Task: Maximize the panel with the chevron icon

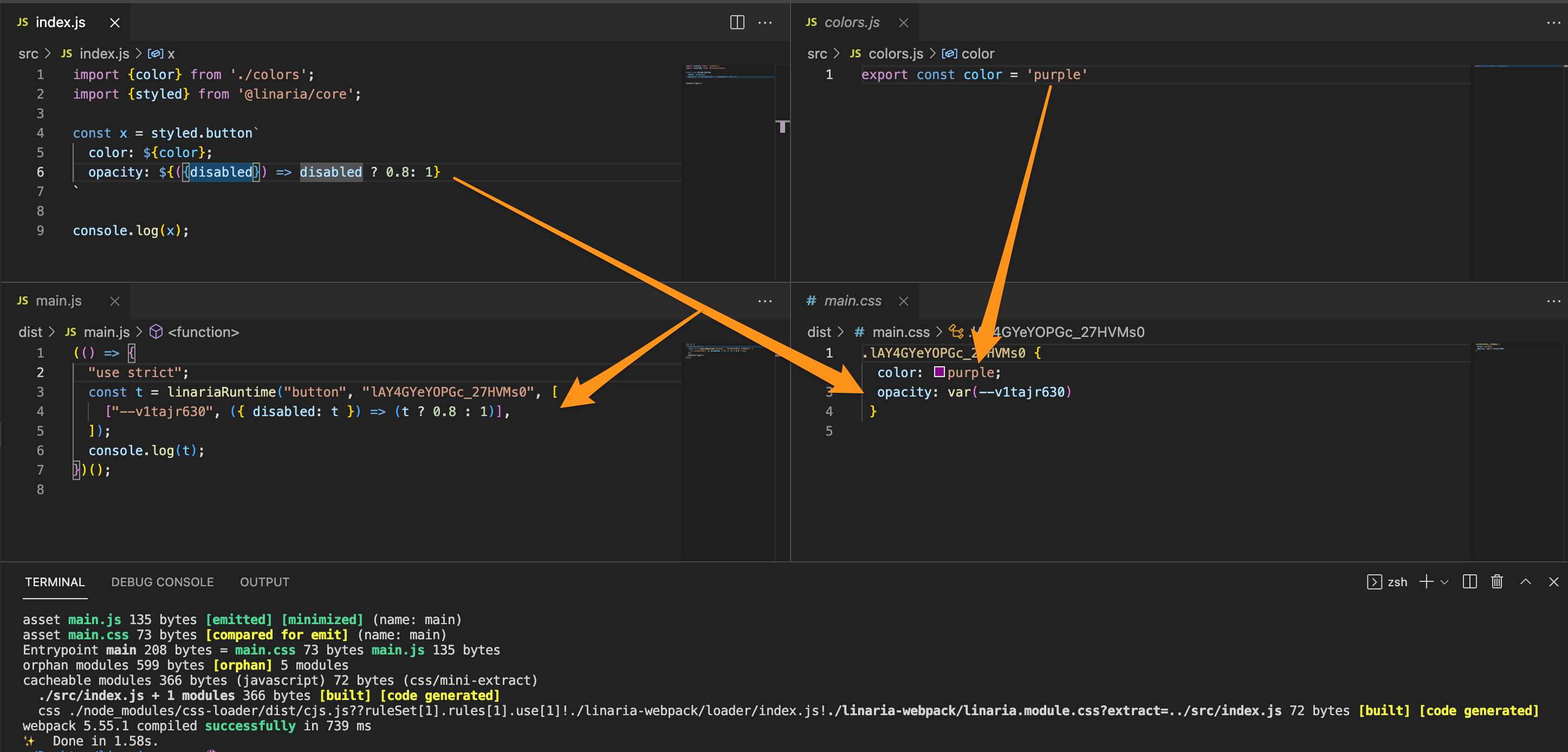Action: click(x=1525, y=581)
